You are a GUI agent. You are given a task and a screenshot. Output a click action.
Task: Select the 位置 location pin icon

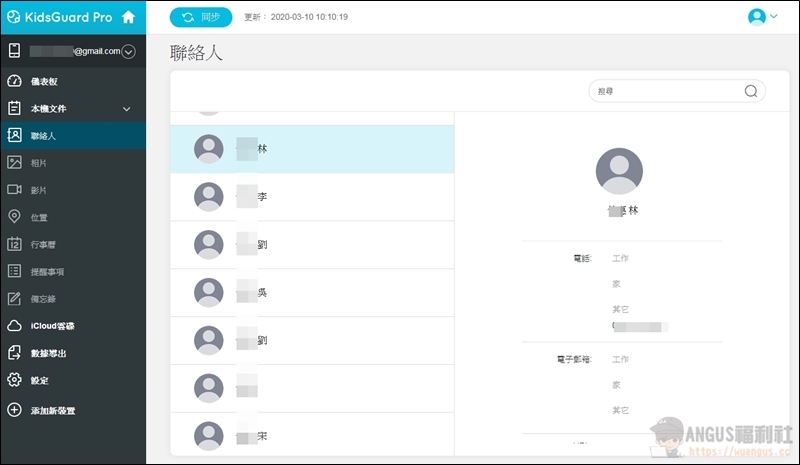[x=14, y=217]
